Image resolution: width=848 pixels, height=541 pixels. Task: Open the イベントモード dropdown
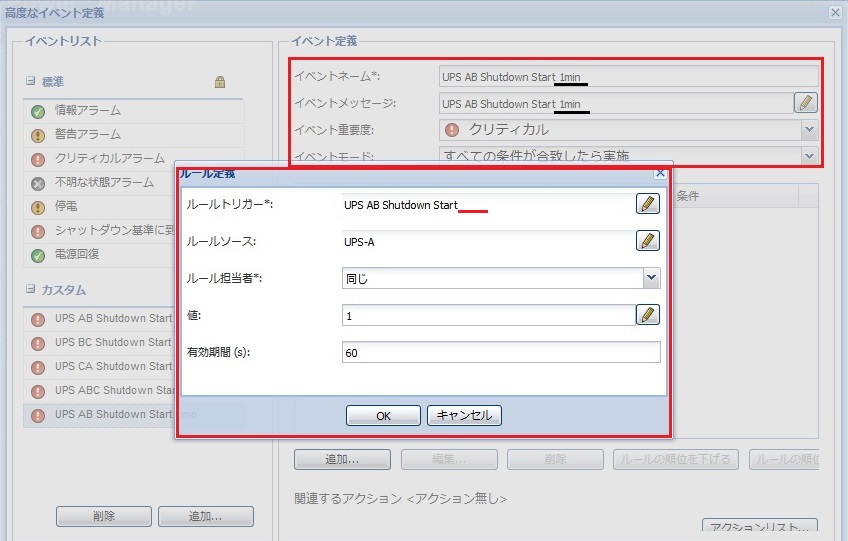click(x=809, y=156)
